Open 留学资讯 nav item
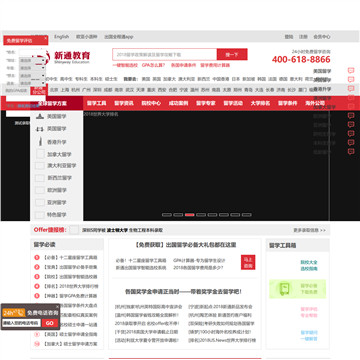The width and height of the screenshot is (360, 360). click(124, 103)
